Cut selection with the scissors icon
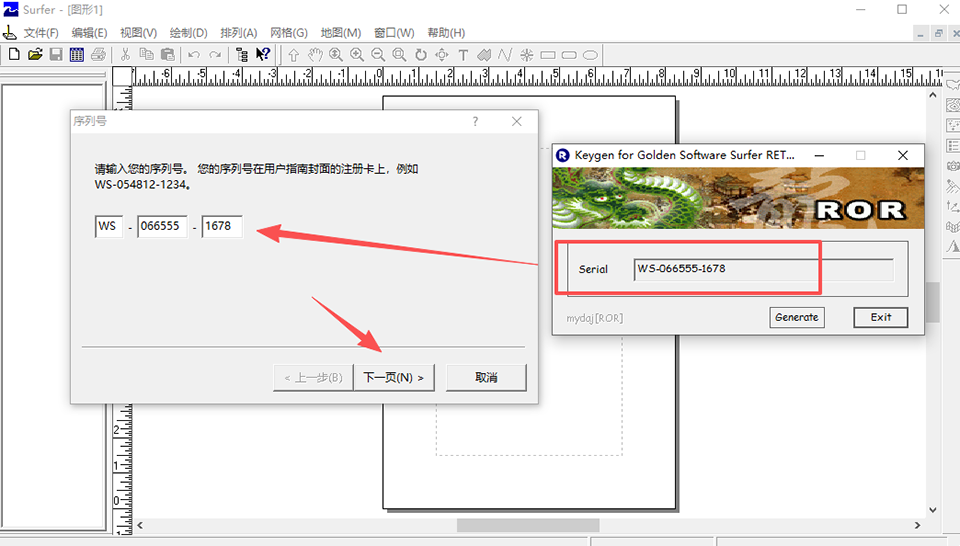The image size is (960, 546). click(x=125, y=54)
